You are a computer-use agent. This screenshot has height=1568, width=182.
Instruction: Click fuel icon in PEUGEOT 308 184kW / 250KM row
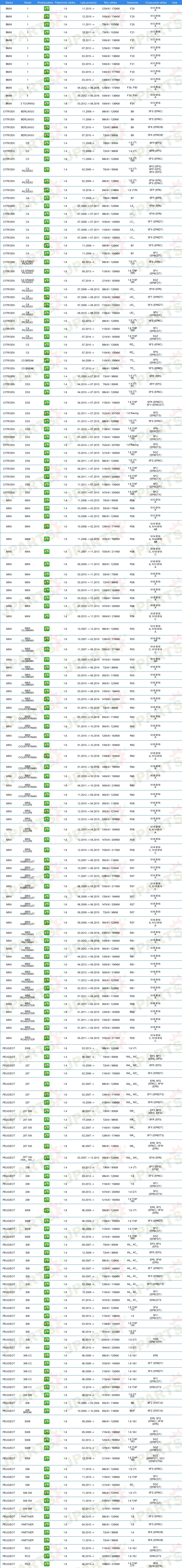tap(46, 1347)
